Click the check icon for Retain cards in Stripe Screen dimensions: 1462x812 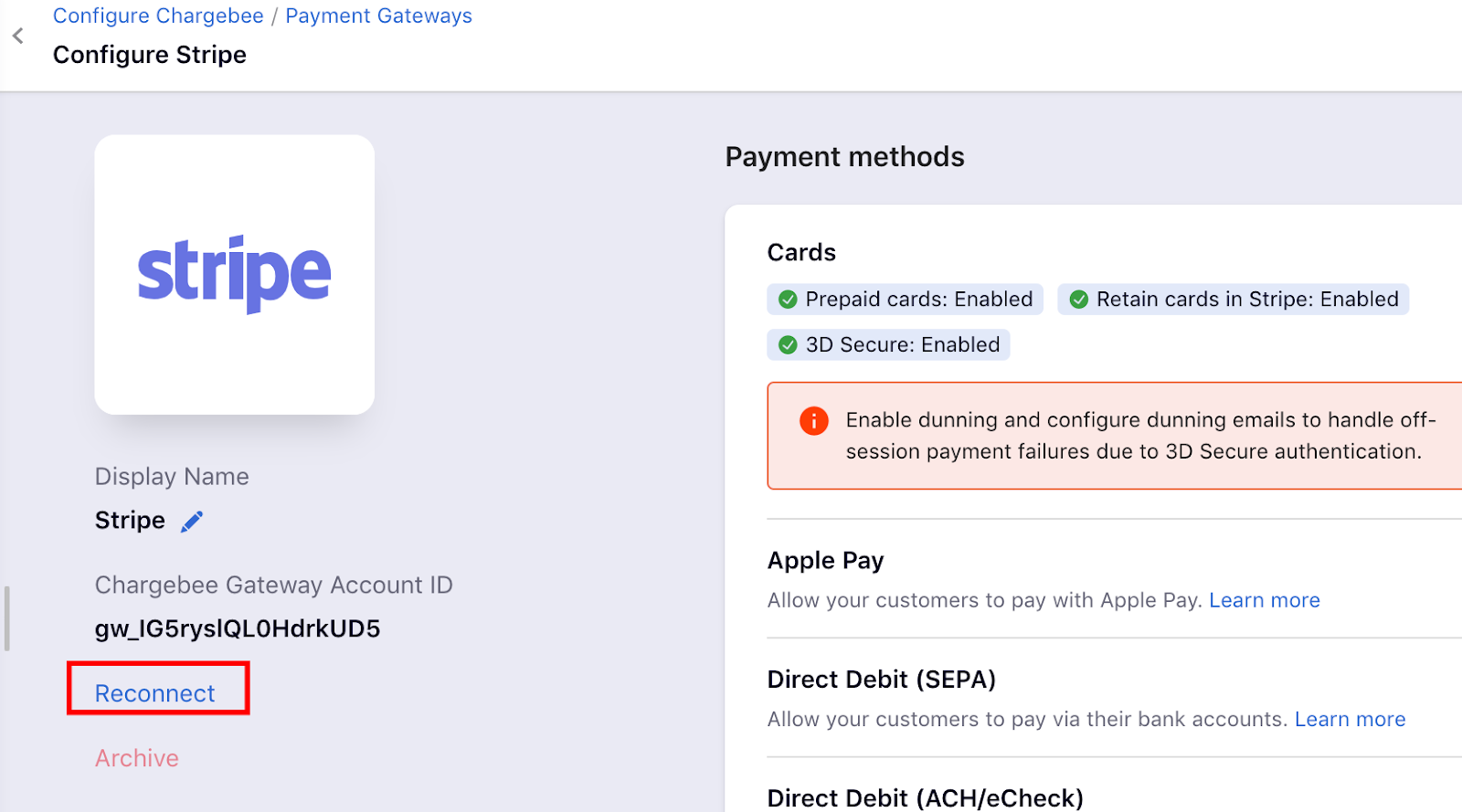[x=1078, y=300]
